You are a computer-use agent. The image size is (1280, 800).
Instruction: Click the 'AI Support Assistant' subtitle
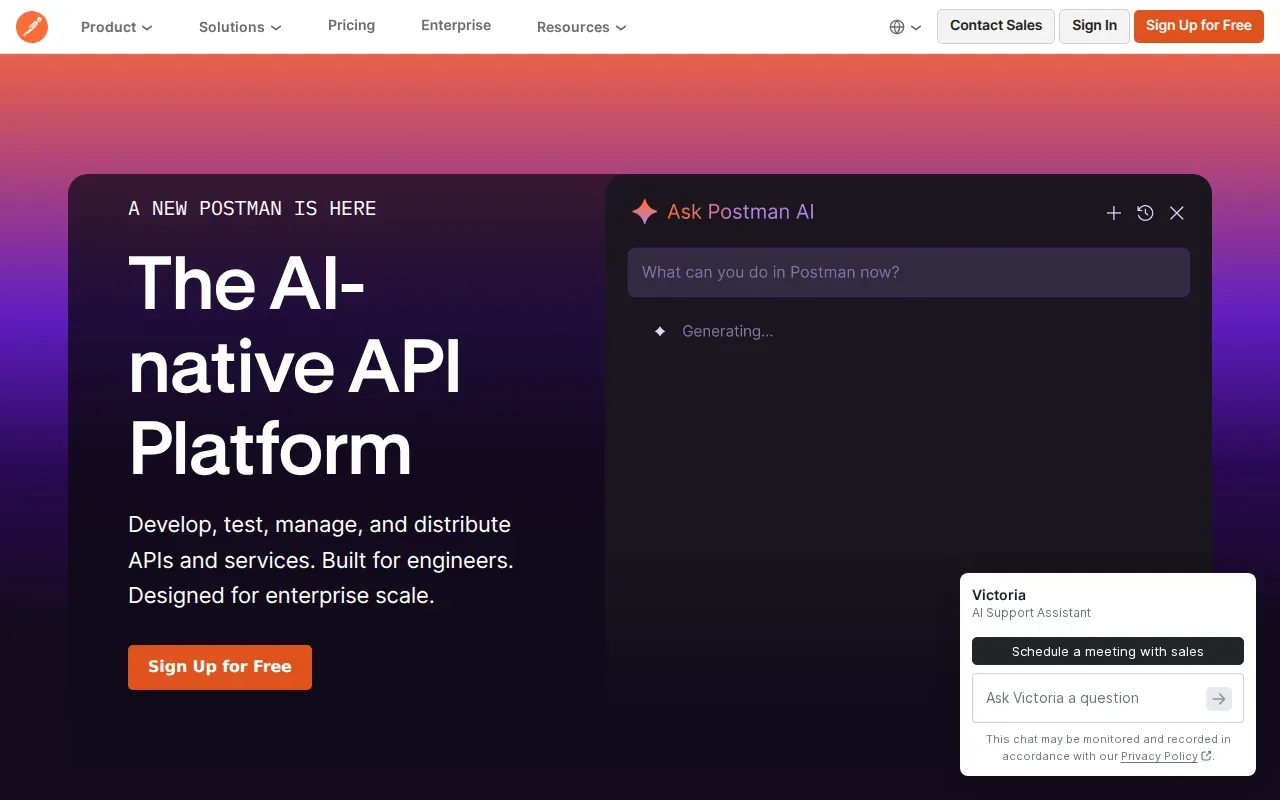(1031, 613)
